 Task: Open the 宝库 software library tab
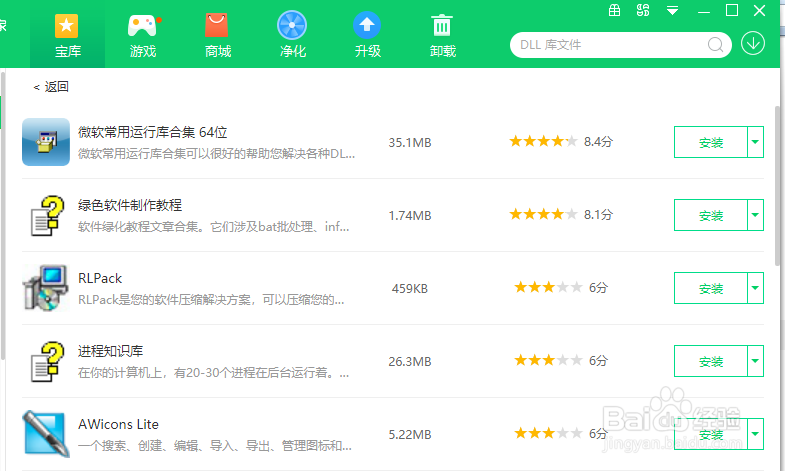click(68, 36)
